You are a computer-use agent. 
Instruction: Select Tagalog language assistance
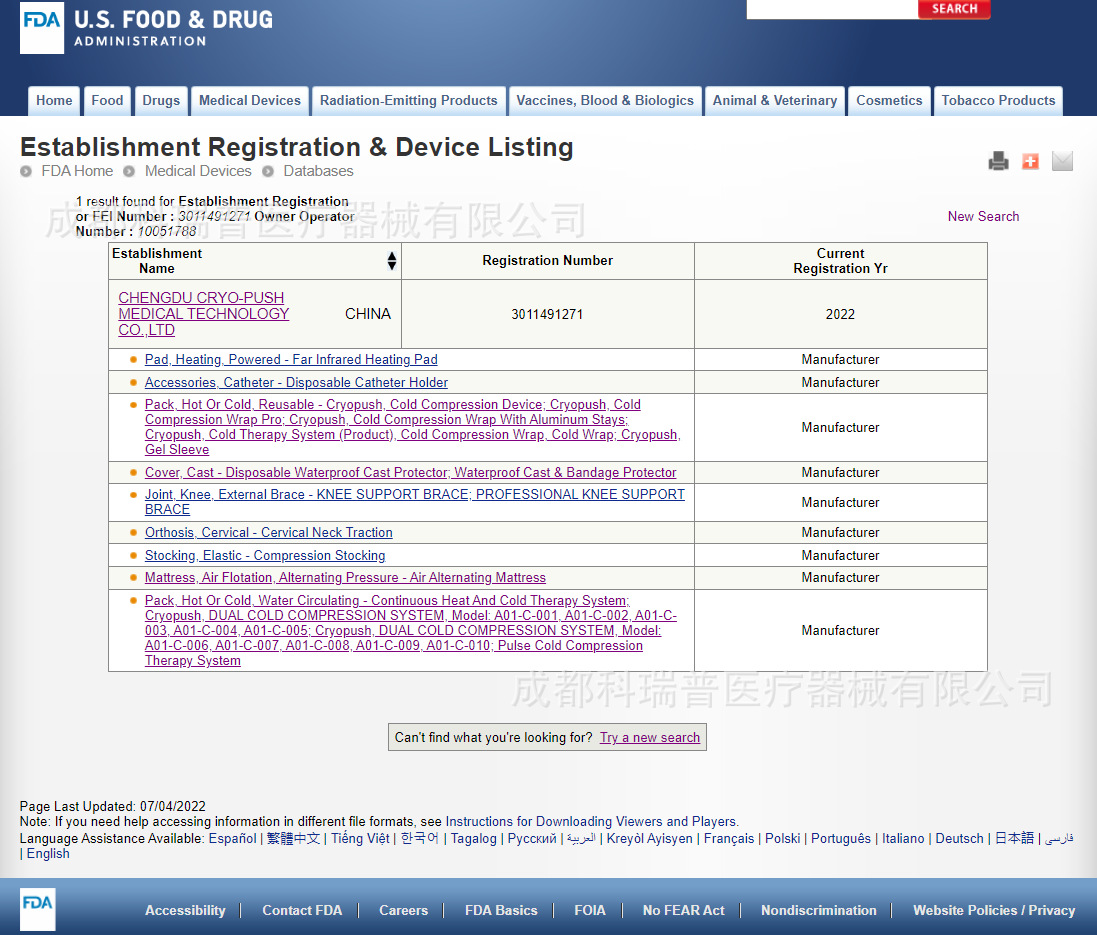tap(474, 838)
